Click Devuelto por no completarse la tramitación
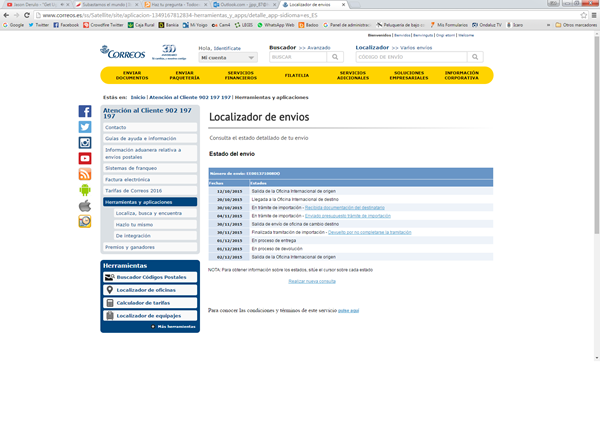This screenshot has height=429, width=600. [x=370, y=232]
